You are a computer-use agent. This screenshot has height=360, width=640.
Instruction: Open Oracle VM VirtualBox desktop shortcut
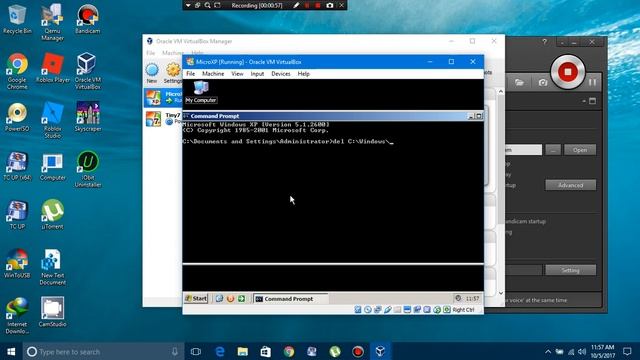[x=87, y=71]
